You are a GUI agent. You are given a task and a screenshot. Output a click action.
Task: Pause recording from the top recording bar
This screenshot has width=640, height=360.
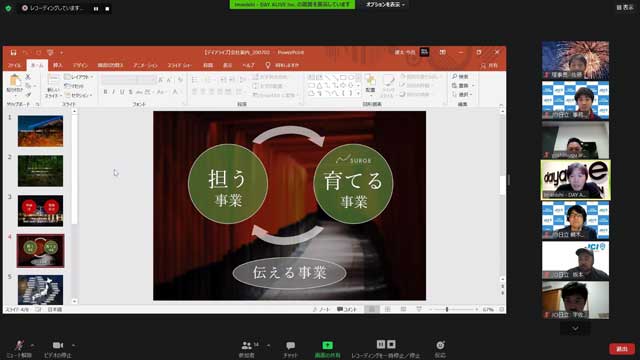96,8
